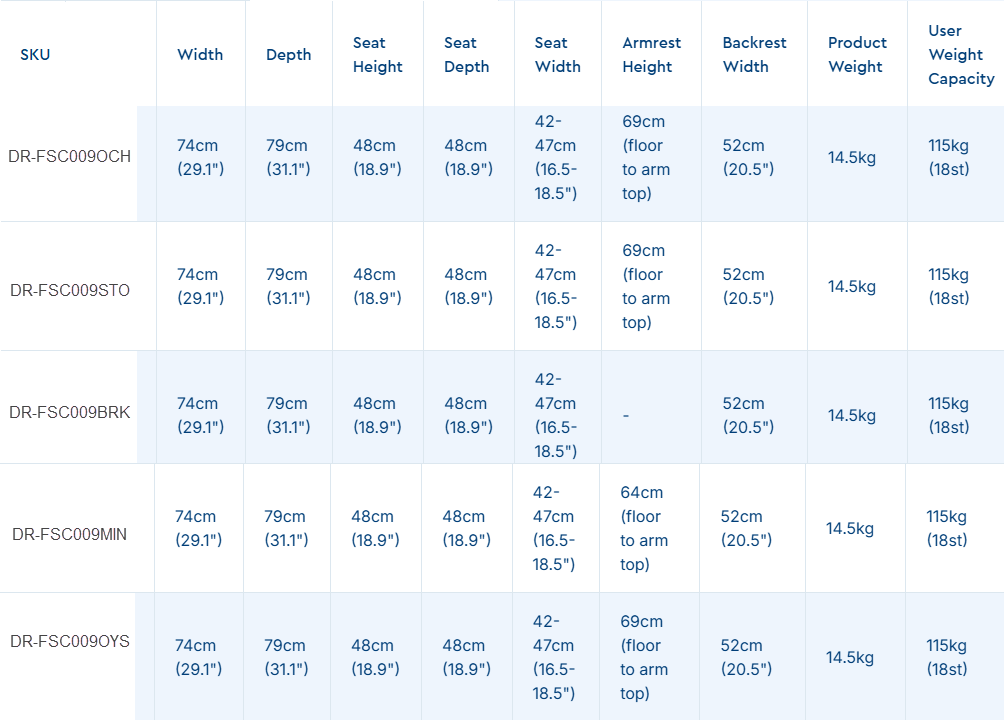Screen dimensions: 1004x720
Task: Click the Seat Depth column header
Action: pyautogui.click(x=467, y=54)
